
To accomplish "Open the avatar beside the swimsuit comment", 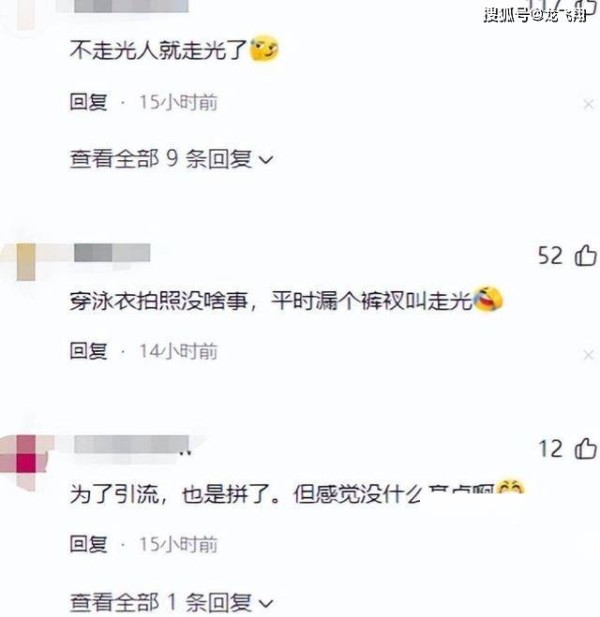I will tap(22, 262).
